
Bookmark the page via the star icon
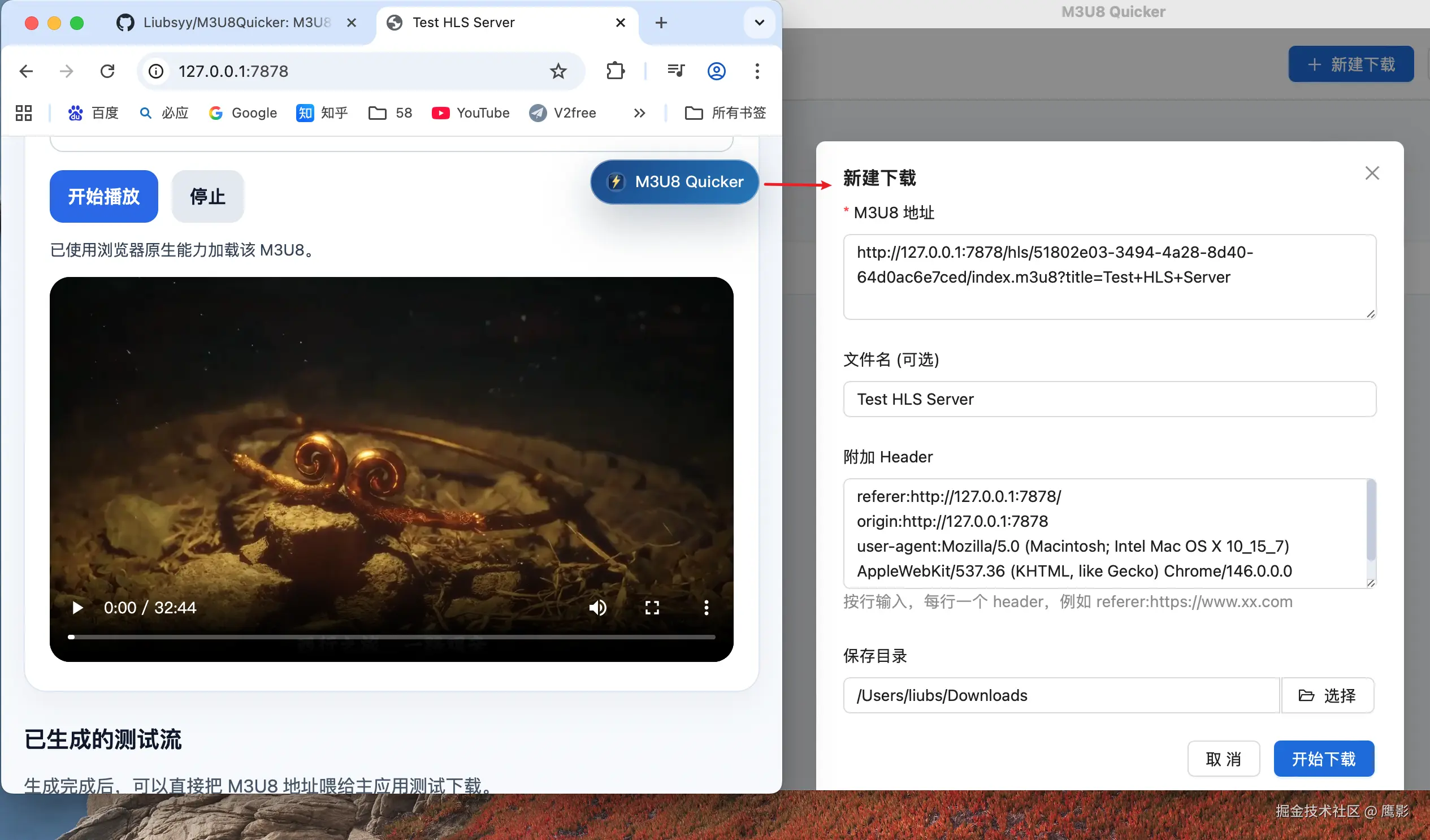[558, 71]
